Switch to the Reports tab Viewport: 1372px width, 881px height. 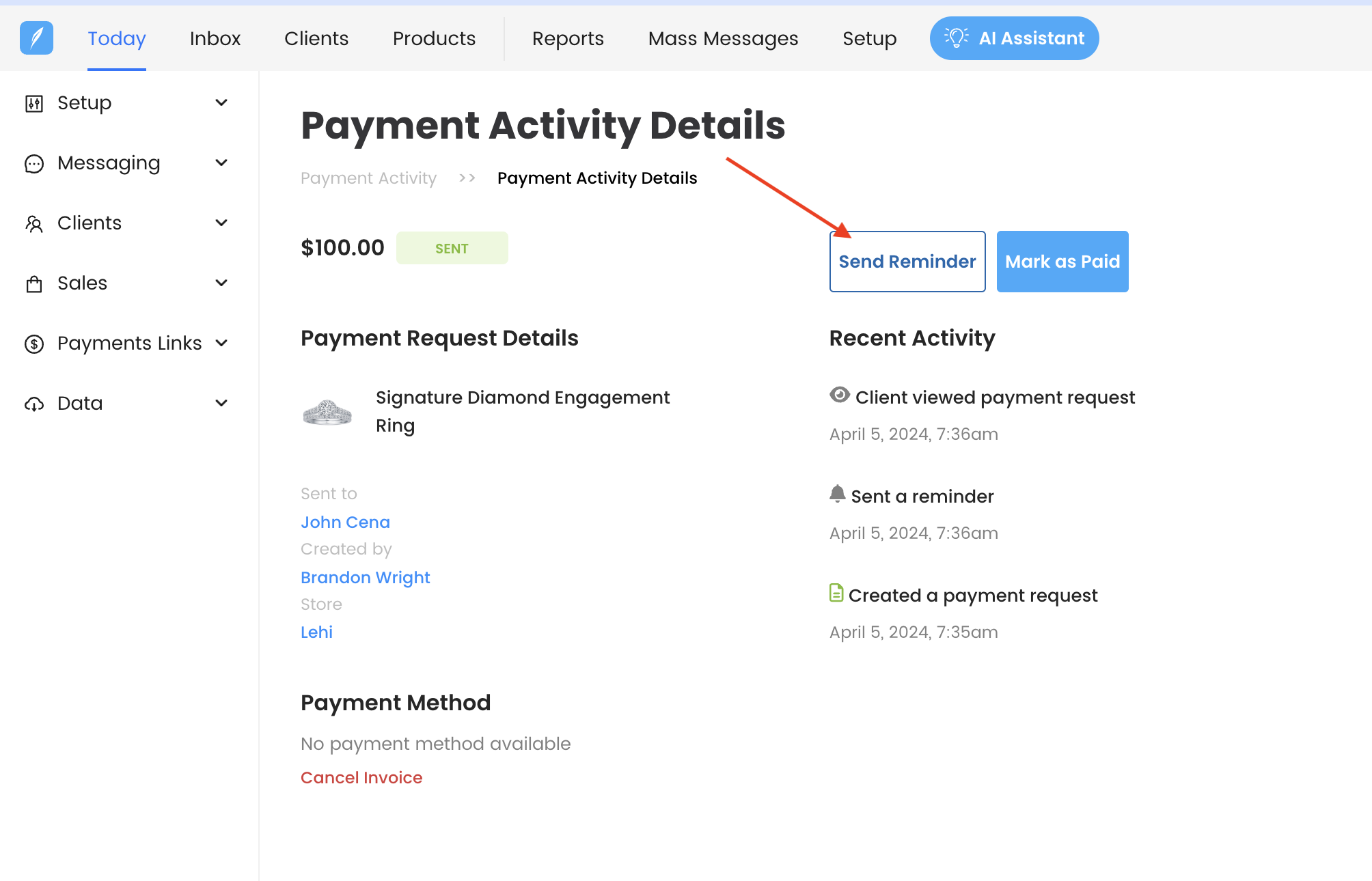point(567,38)
